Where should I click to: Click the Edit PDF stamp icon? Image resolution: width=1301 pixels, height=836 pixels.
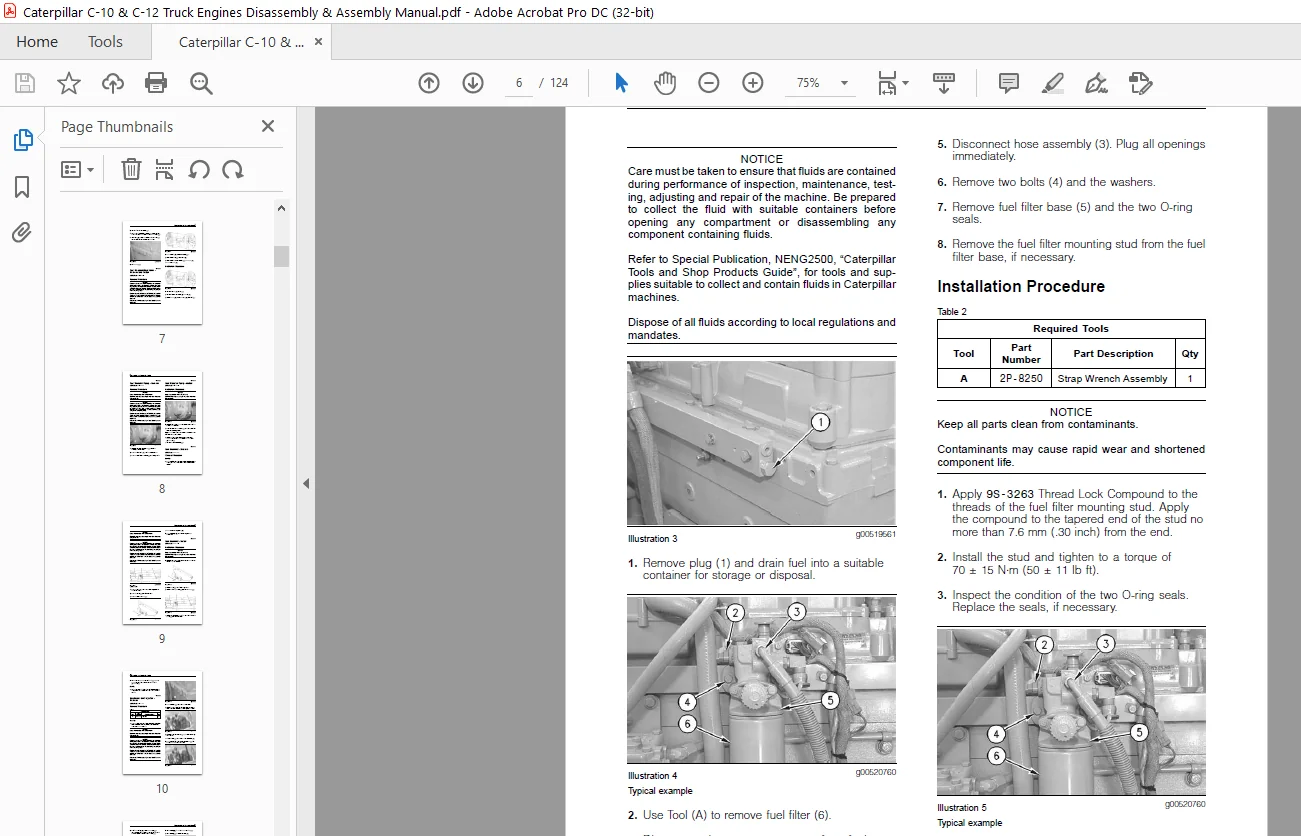pyautogui.click(x=1141, y=83)
